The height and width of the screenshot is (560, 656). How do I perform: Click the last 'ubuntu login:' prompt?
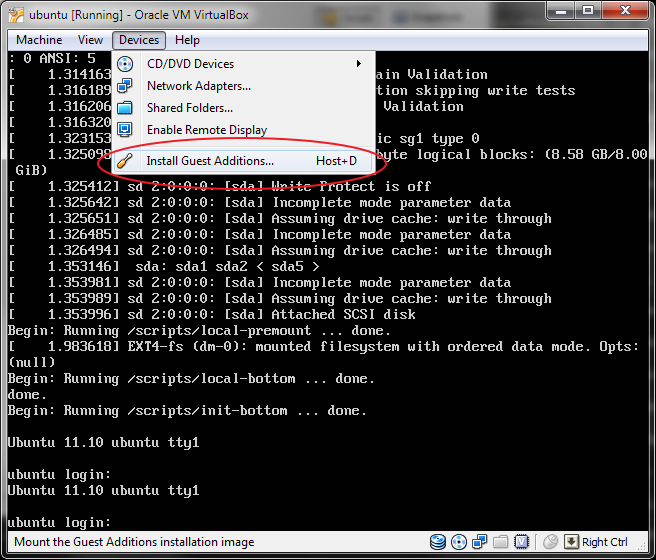coord(59,523)
